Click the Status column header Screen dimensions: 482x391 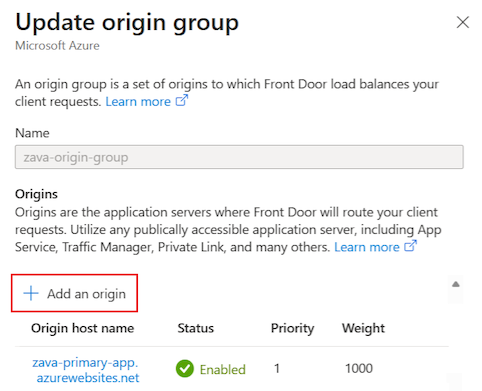[x=195, y=328]
